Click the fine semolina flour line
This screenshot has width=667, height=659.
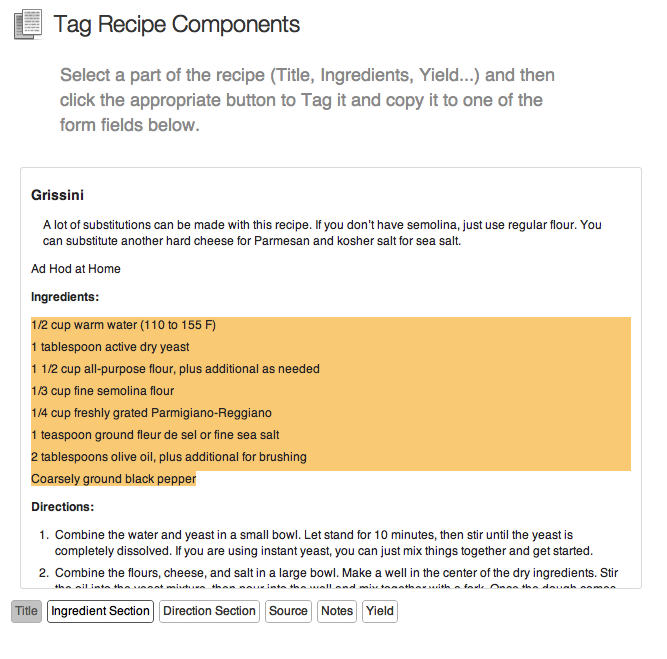pos(103,391)
